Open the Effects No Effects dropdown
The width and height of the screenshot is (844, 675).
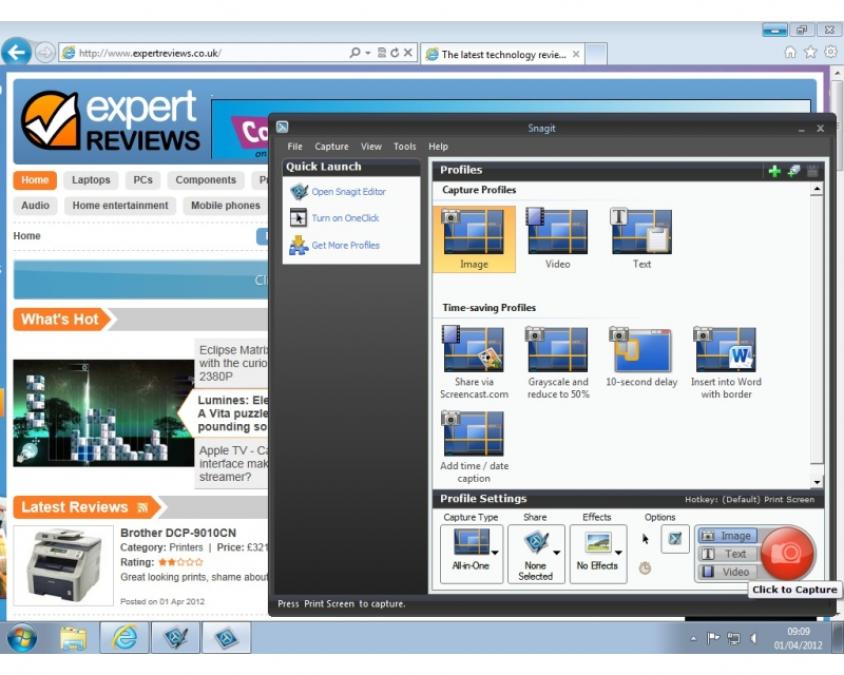(598, 553)
